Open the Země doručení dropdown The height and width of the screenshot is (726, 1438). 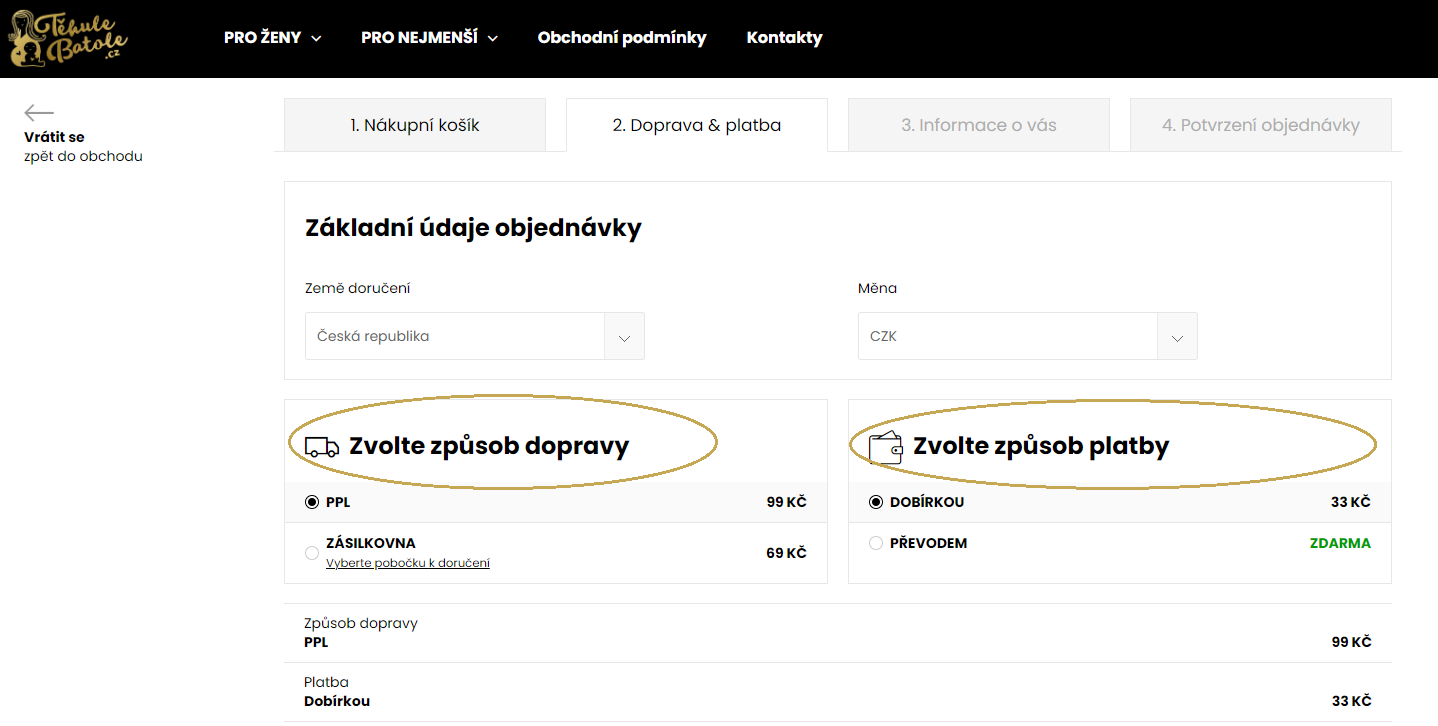click(475, 336)
